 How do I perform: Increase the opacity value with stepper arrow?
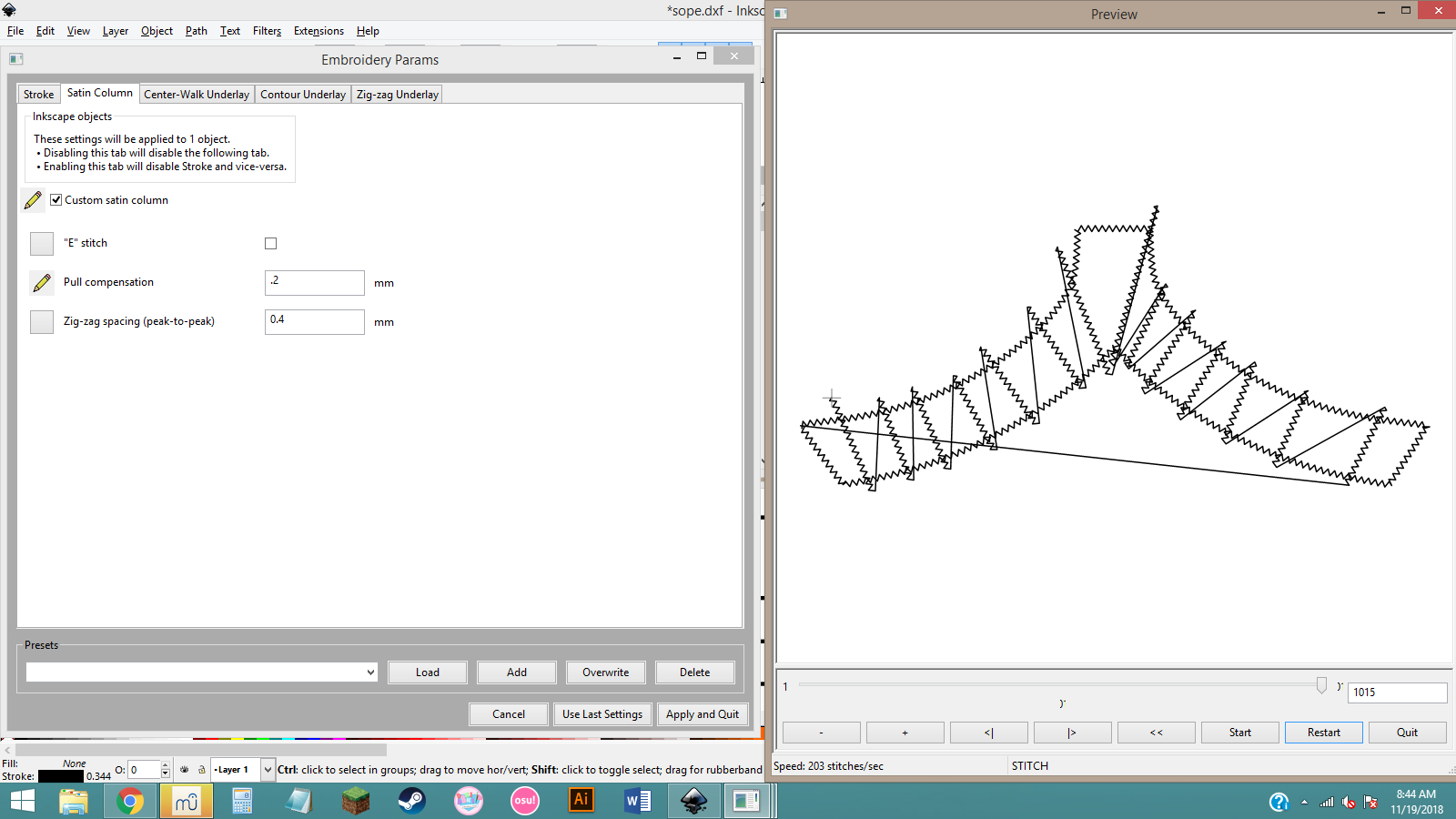(165, 765)
